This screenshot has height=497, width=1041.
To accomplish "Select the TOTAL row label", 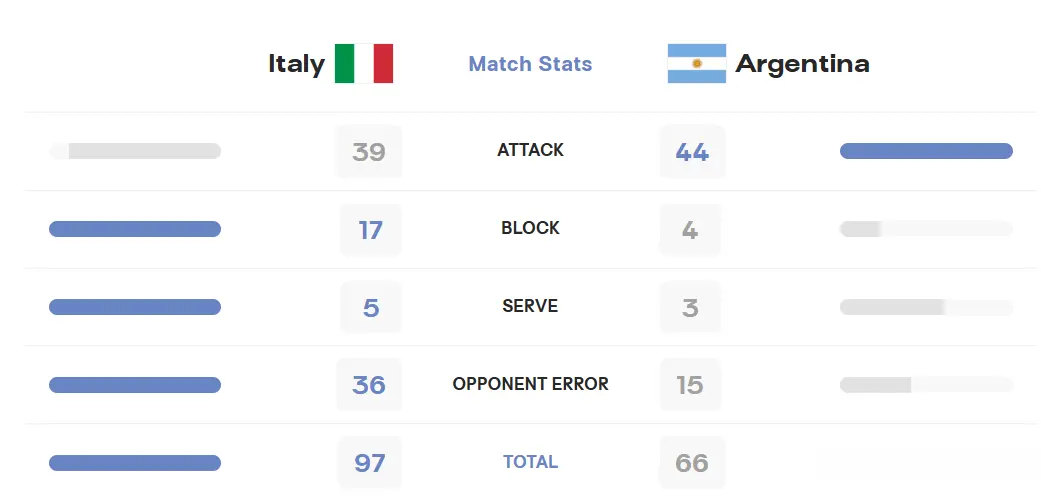I will tap(530, 462).
